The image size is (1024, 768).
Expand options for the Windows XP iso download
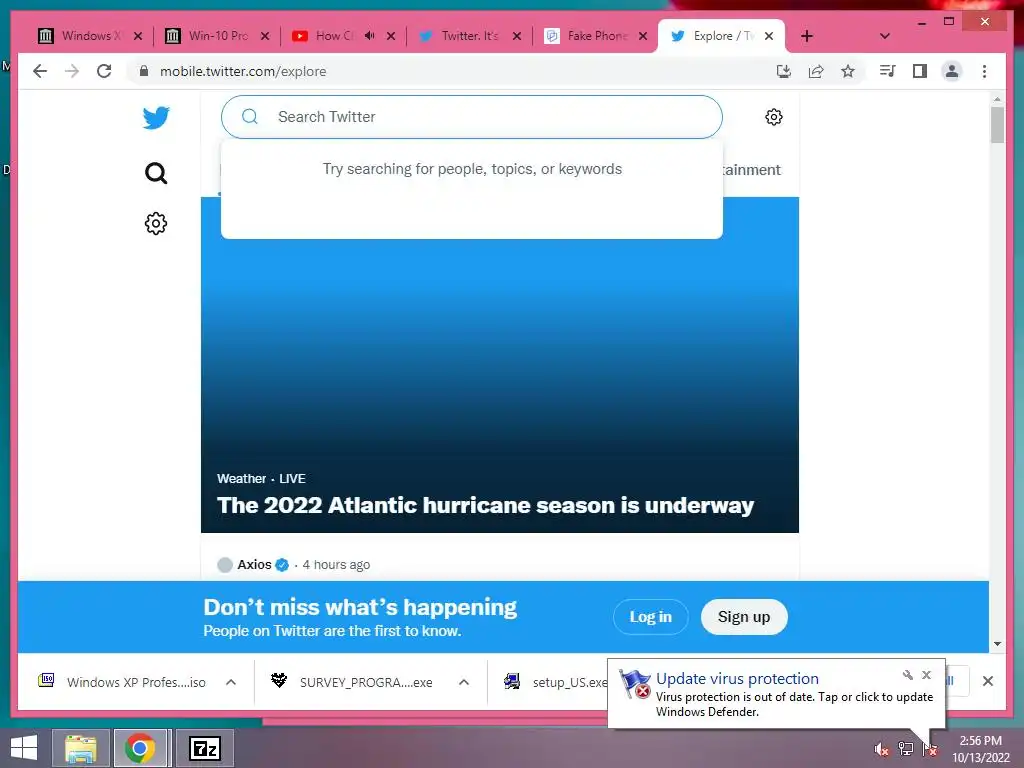231,682
